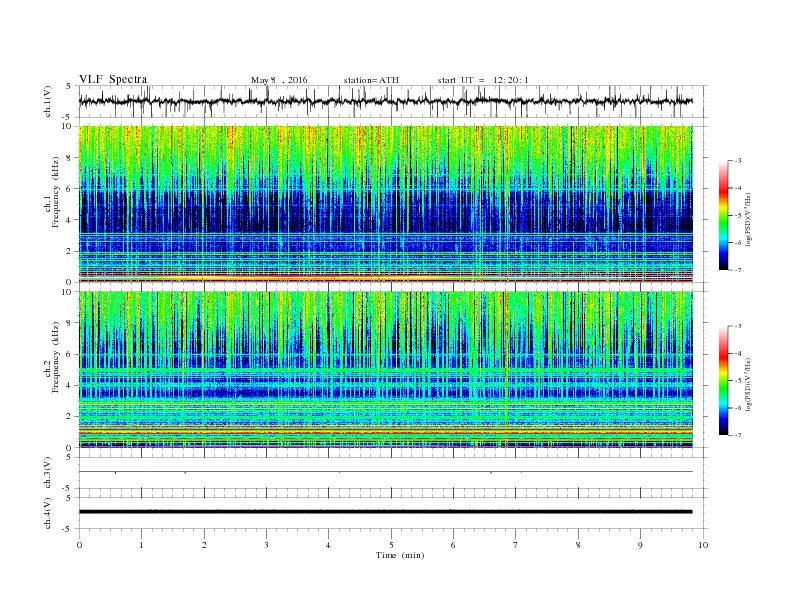
Task: Click the "6" tick on the time axis
Action: tap(453, 545)
